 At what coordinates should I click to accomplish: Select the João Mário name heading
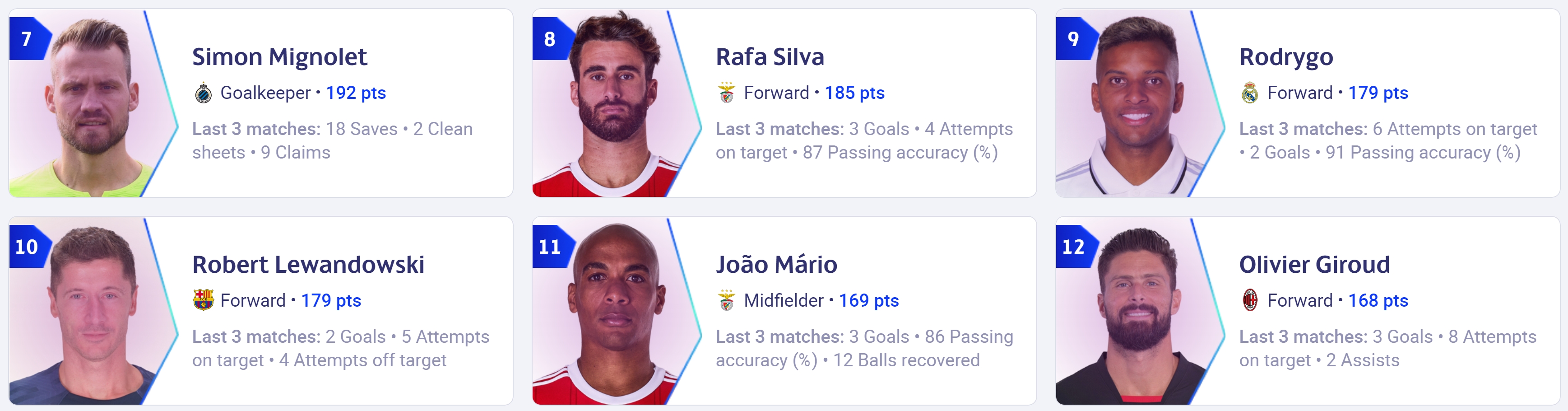tap(777, 264)
